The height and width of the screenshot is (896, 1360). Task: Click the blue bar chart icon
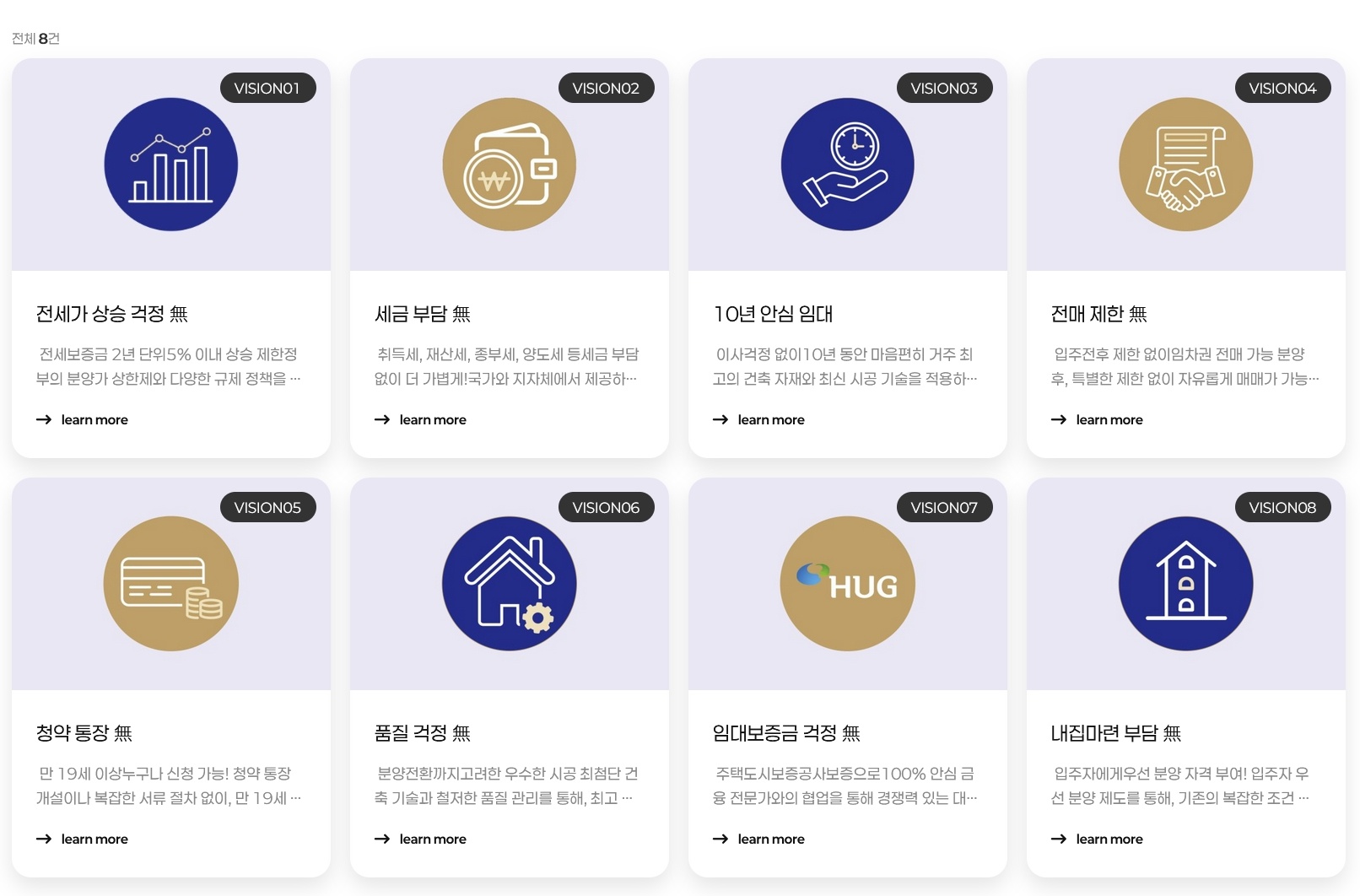coord(171,165)
